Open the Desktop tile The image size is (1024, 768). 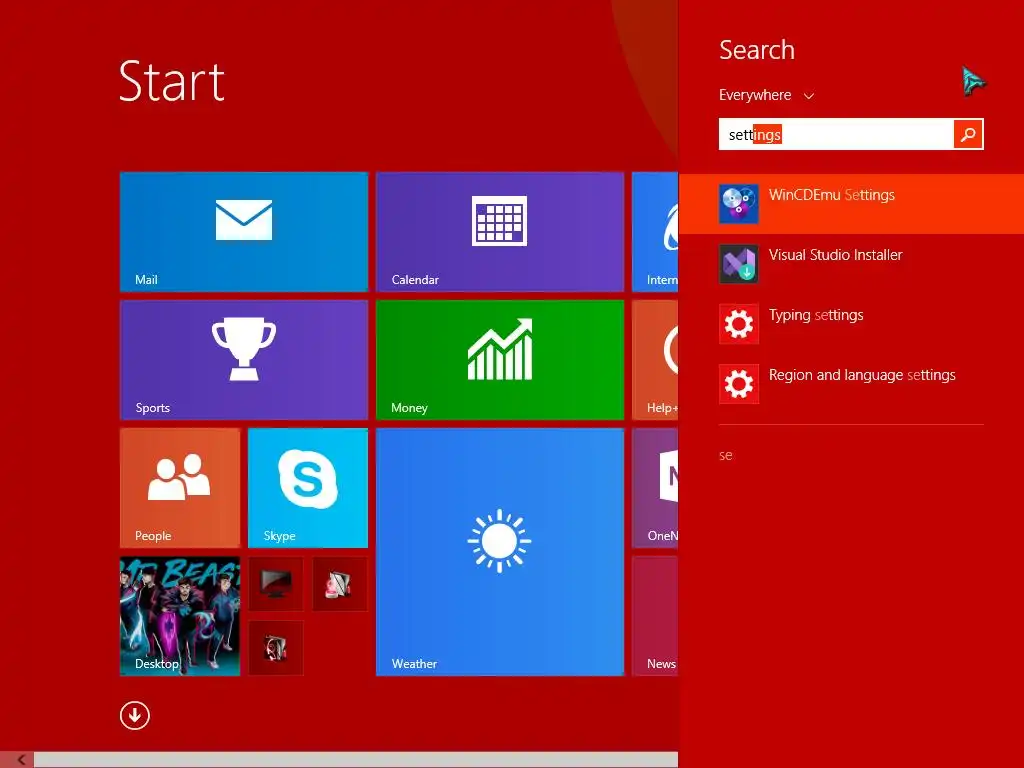(180, 615)
